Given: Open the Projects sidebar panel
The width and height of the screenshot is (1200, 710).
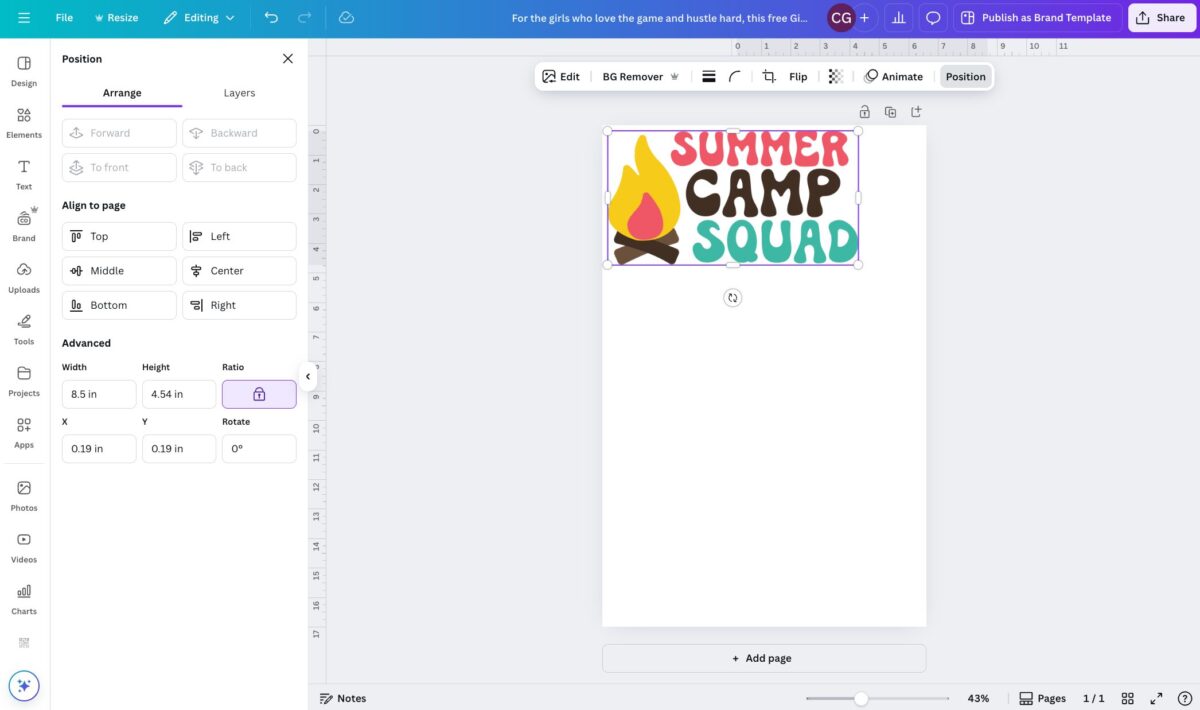Looking at the screenshot, I should (24, 381).
